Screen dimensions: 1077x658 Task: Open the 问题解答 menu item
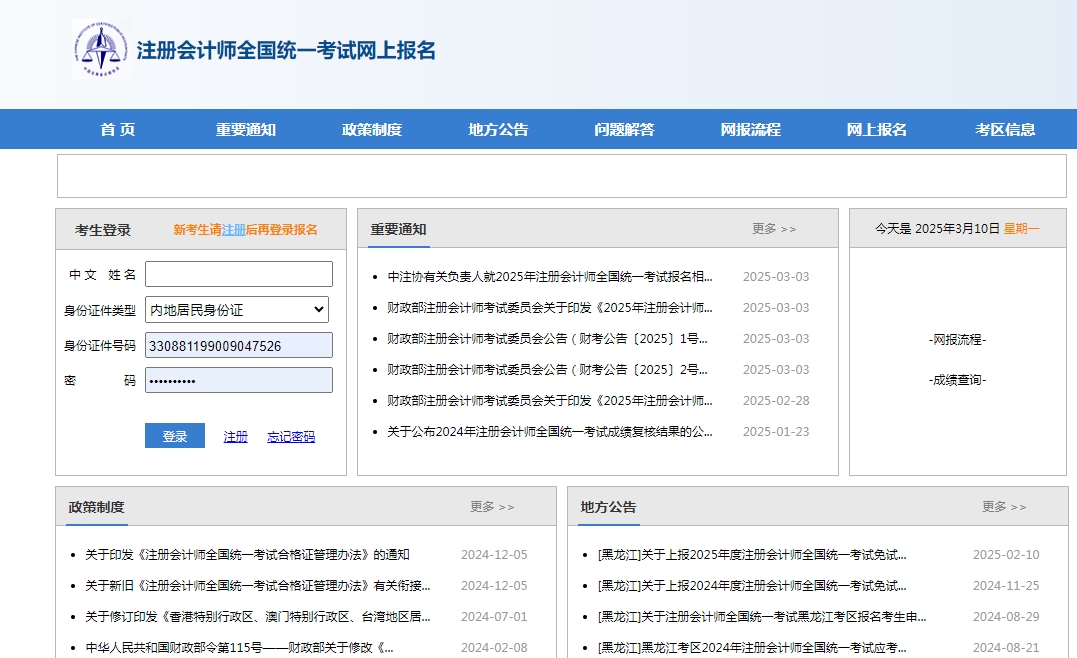coord(624,128)
